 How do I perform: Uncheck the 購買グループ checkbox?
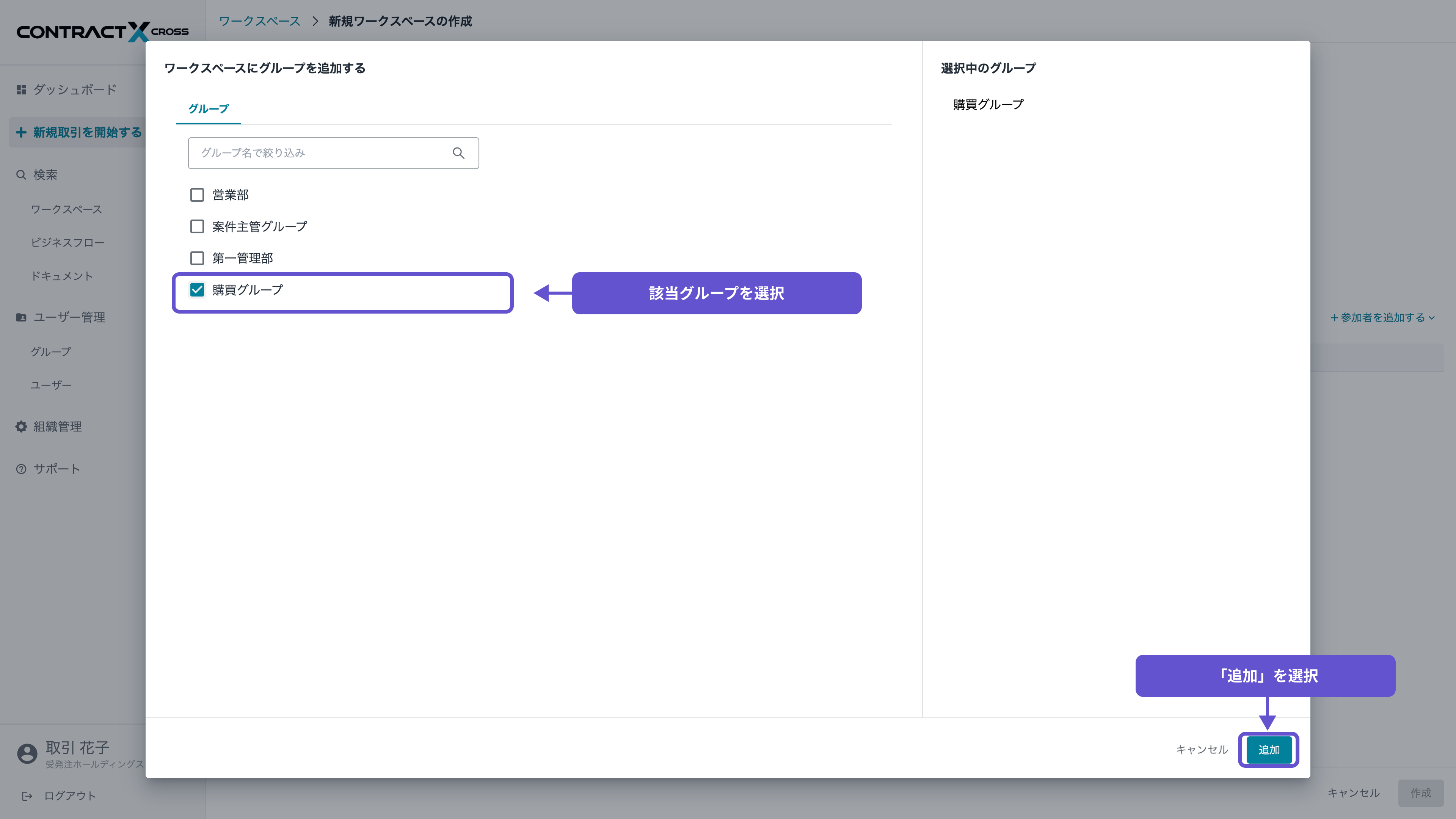[197, 290]
